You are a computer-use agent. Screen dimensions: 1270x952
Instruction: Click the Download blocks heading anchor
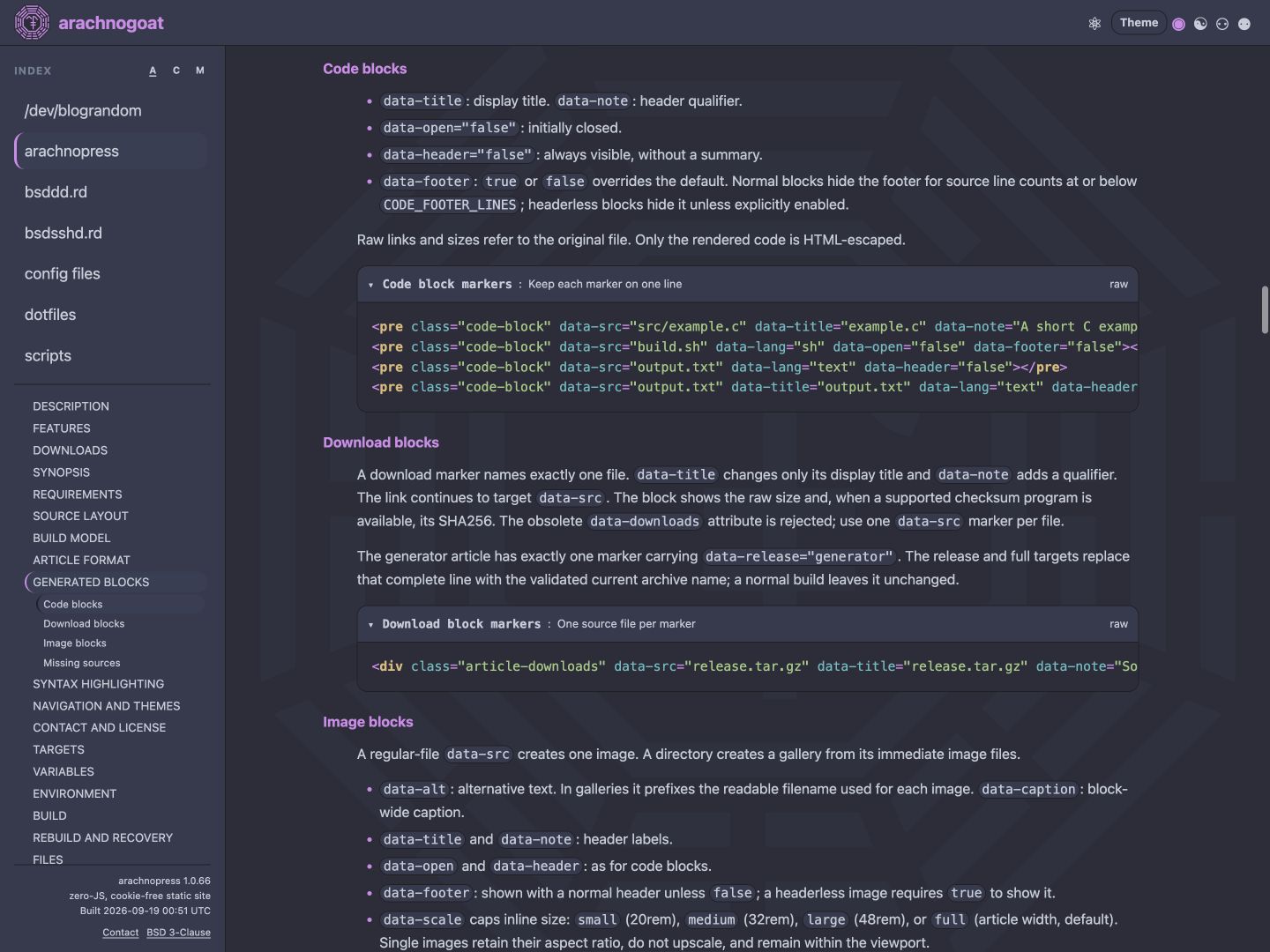tap(381, 443)
